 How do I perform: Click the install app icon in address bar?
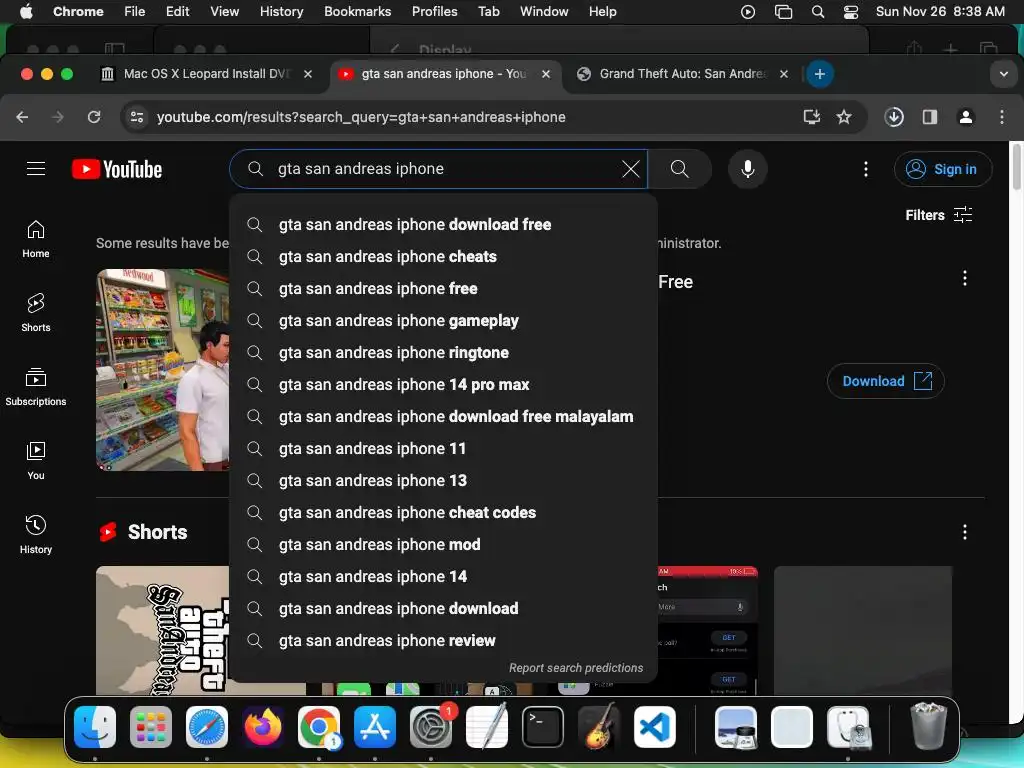click(812, 117)
